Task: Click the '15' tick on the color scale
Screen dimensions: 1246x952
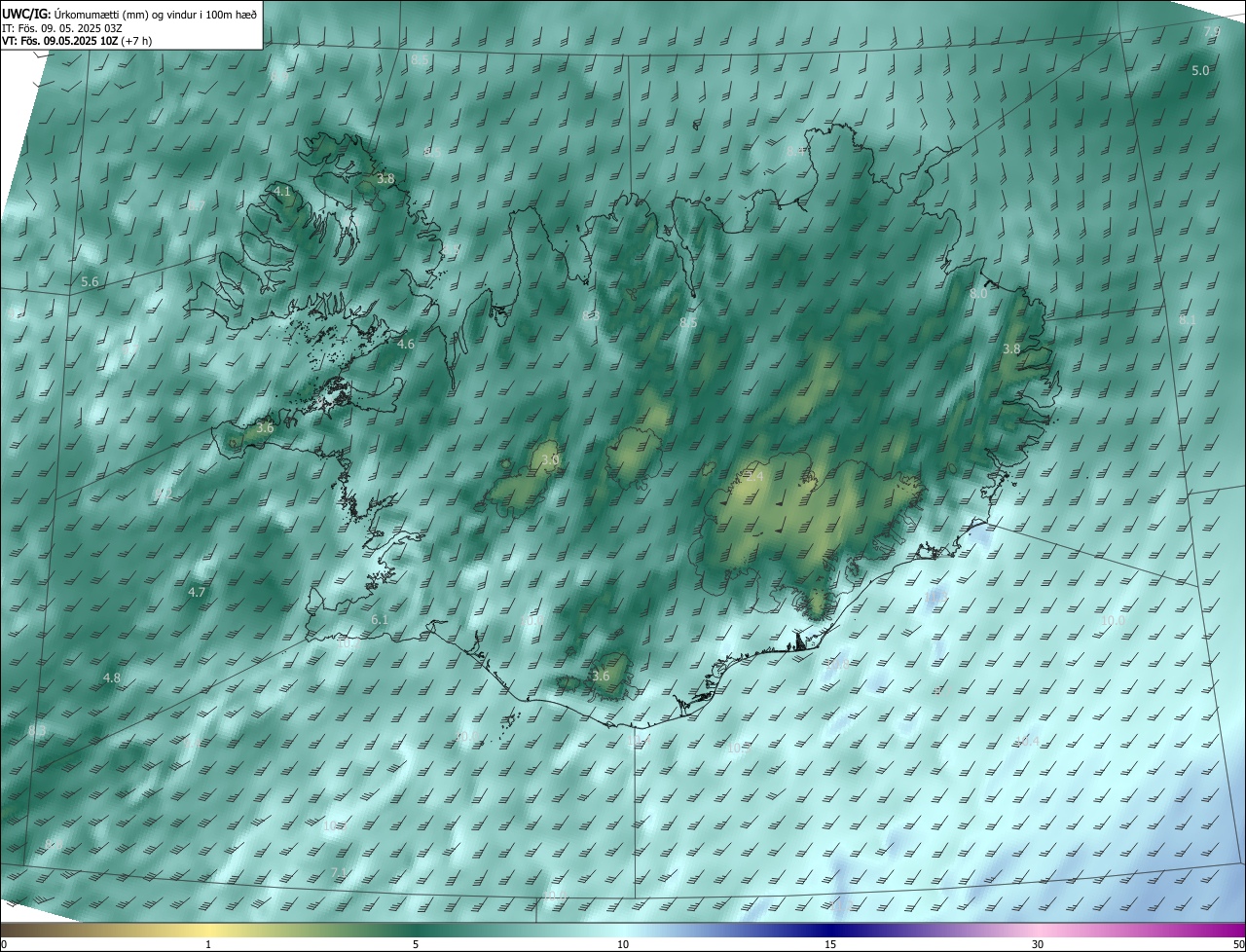Action: [x=830, y=944]
